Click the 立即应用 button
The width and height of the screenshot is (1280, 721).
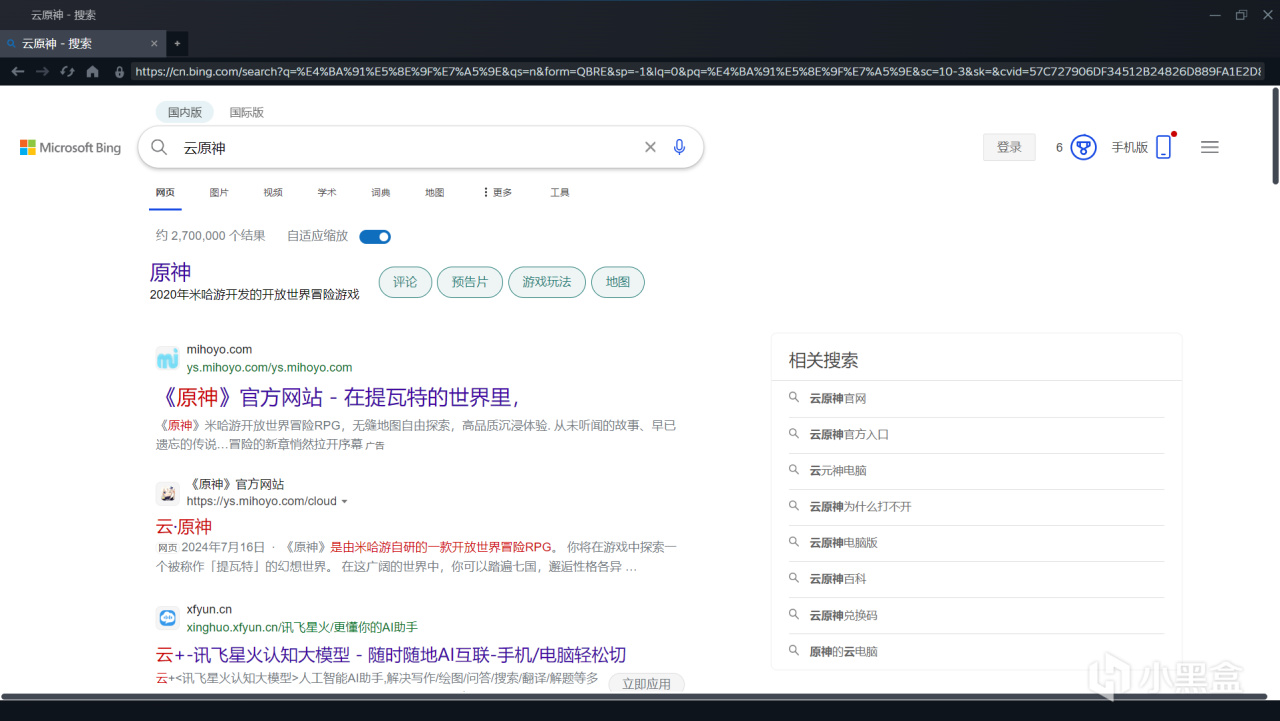click(647, 684)
